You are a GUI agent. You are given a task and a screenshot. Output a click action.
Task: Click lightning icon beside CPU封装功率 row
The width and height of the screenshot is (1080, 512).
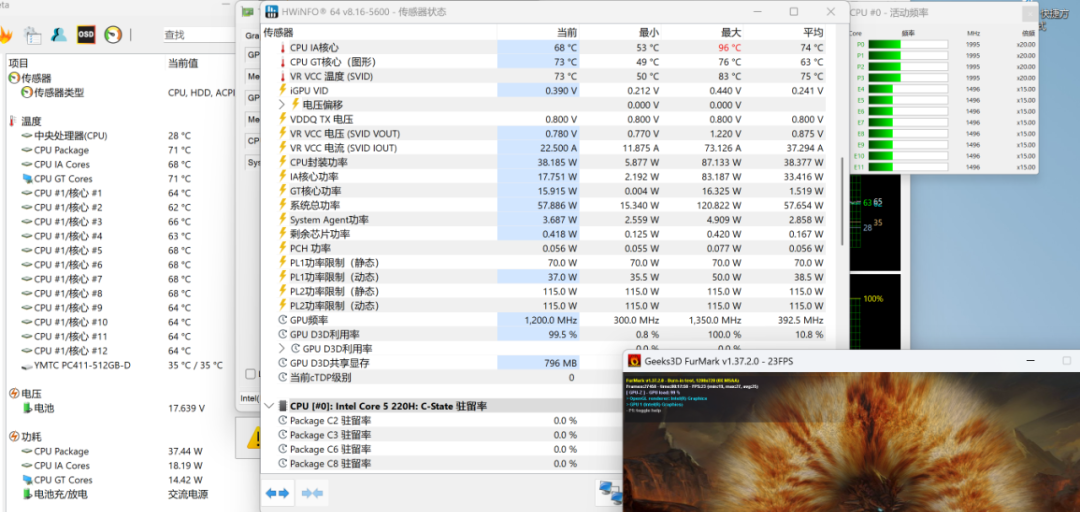tap(282, 162)
